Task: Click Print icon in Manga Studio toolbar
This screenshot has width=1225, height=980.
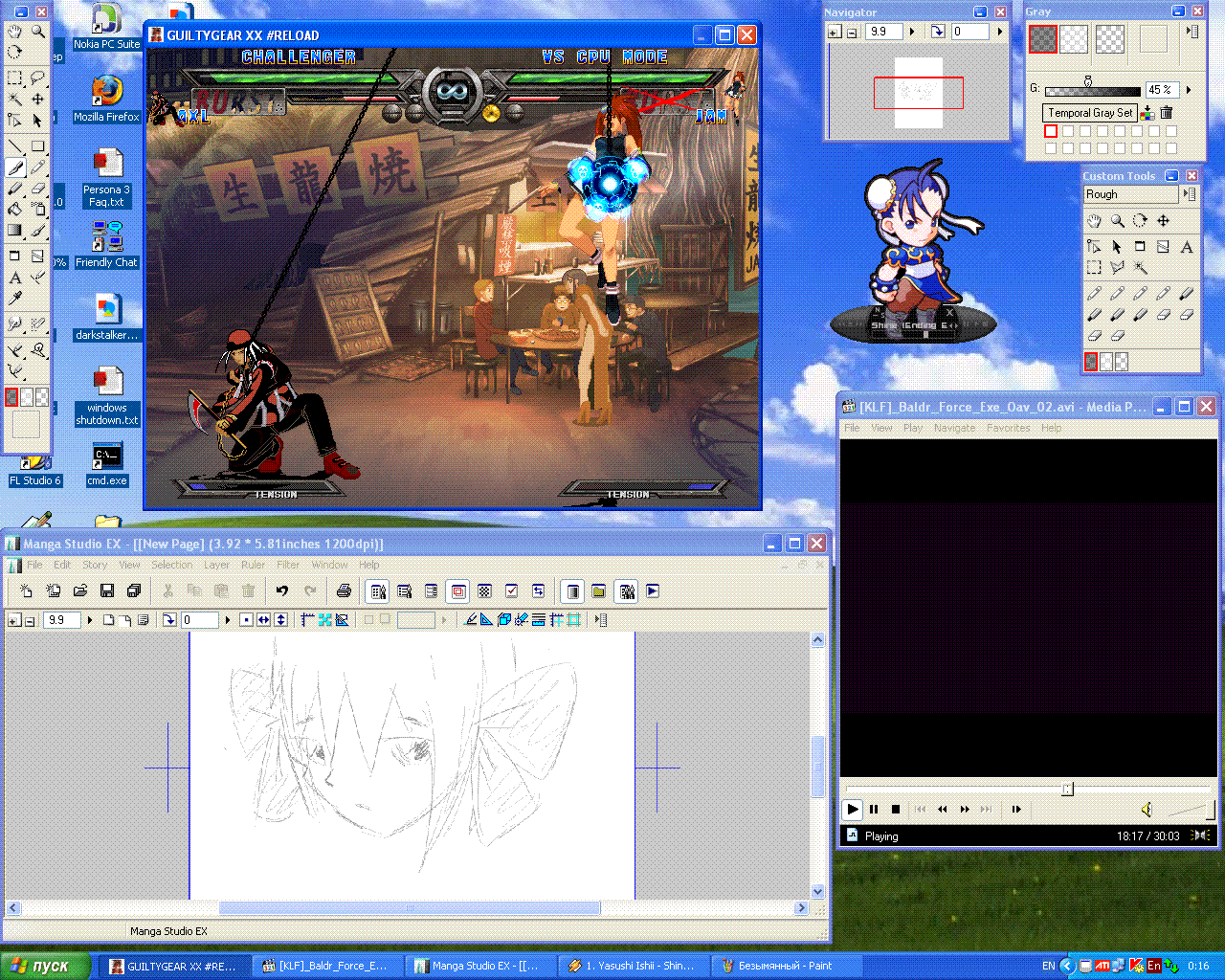Action: tap(344, 591)
